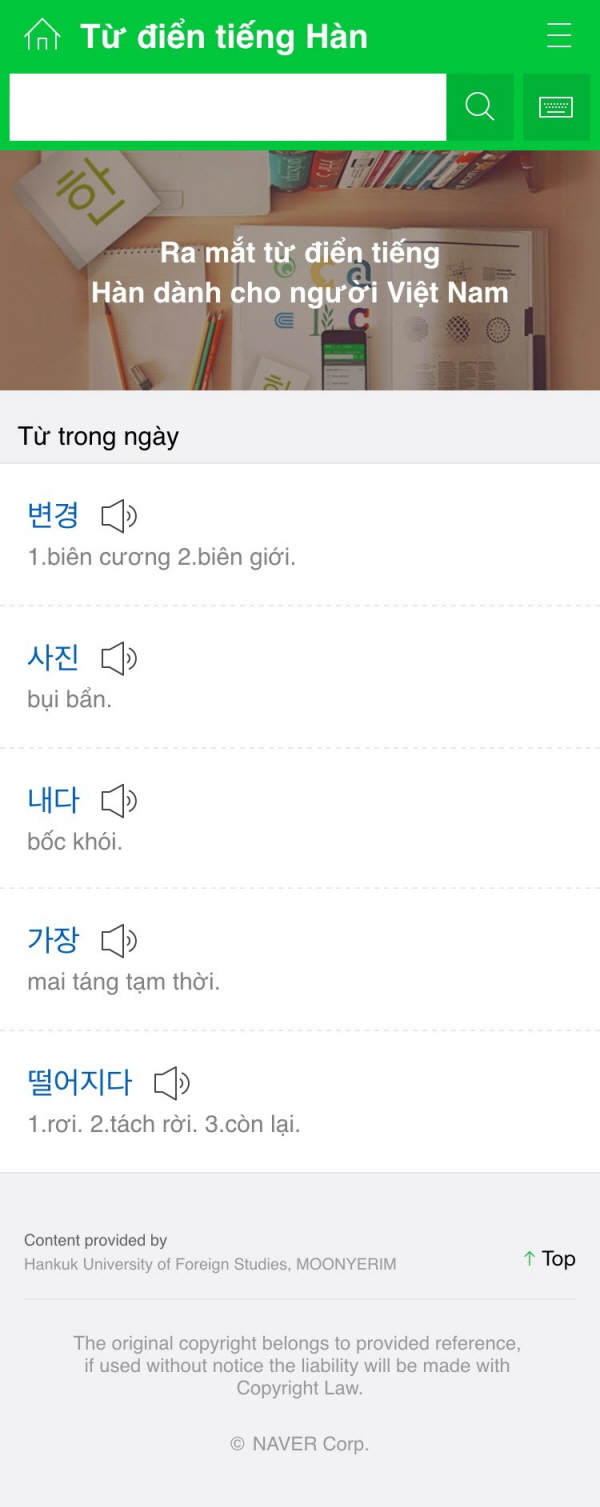
Task: Click the Từ điển tiếng Hàn title
Action: point(224,37)
